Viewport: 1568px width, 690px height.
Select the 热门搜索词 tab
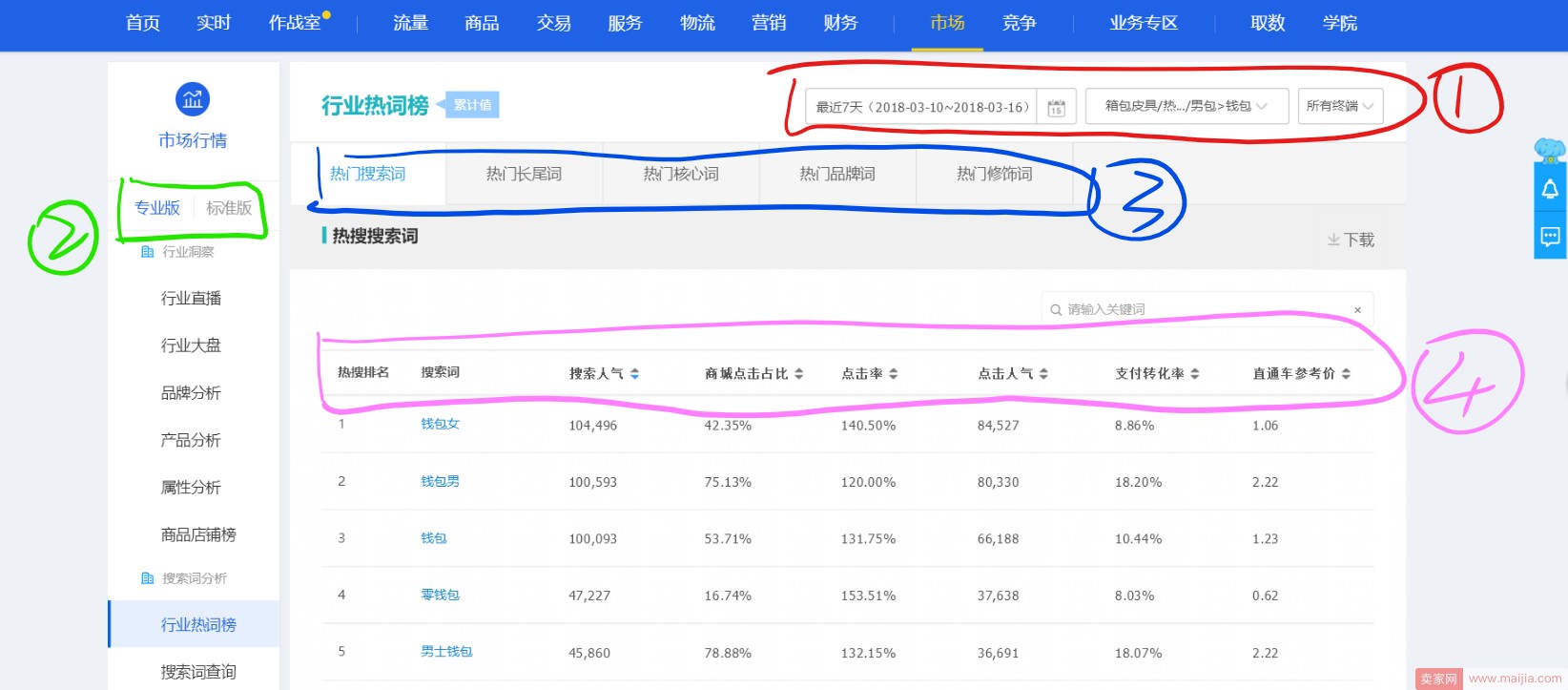point(368,174)
